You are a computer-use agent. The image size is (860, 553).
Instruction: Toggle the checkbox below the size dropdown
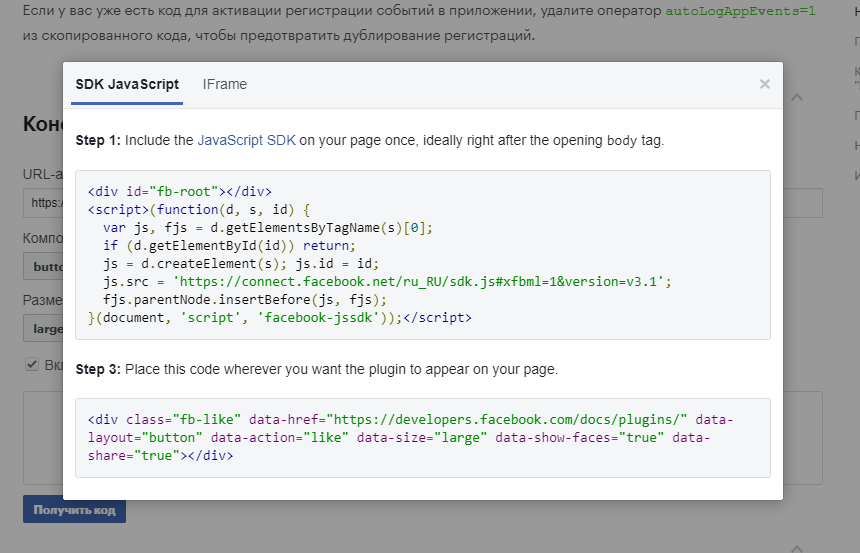32,364
